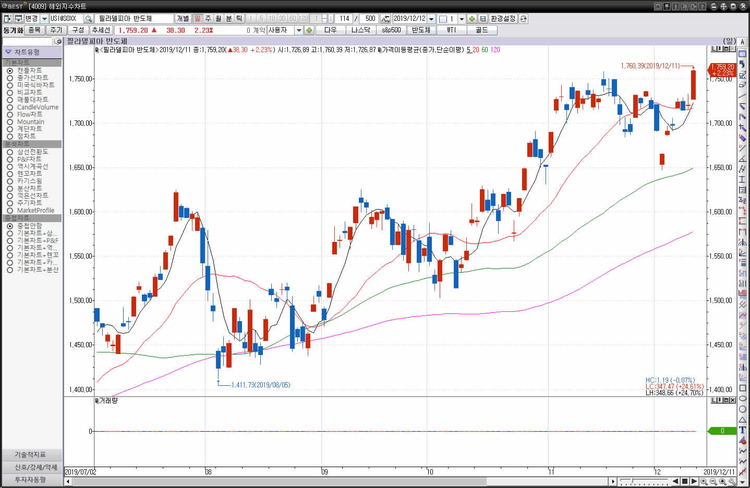
Task: Click the 114 bar count field
Action: click(x=344, y=19)
